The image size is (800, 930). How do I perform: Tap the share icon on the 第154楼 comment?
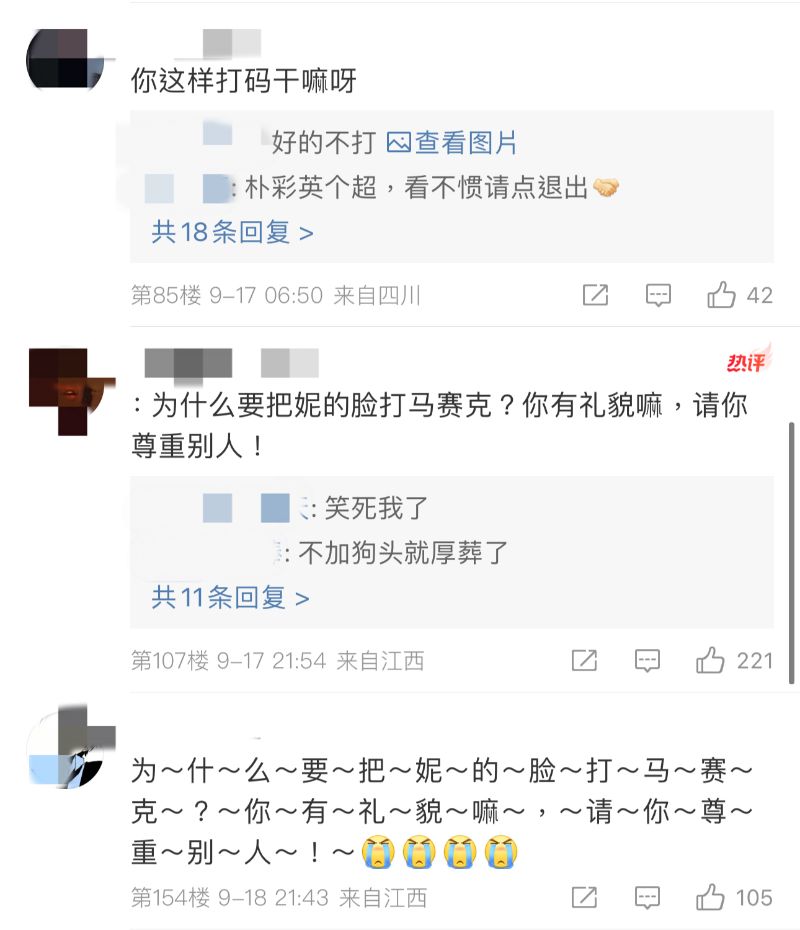[x=584, y=897]
